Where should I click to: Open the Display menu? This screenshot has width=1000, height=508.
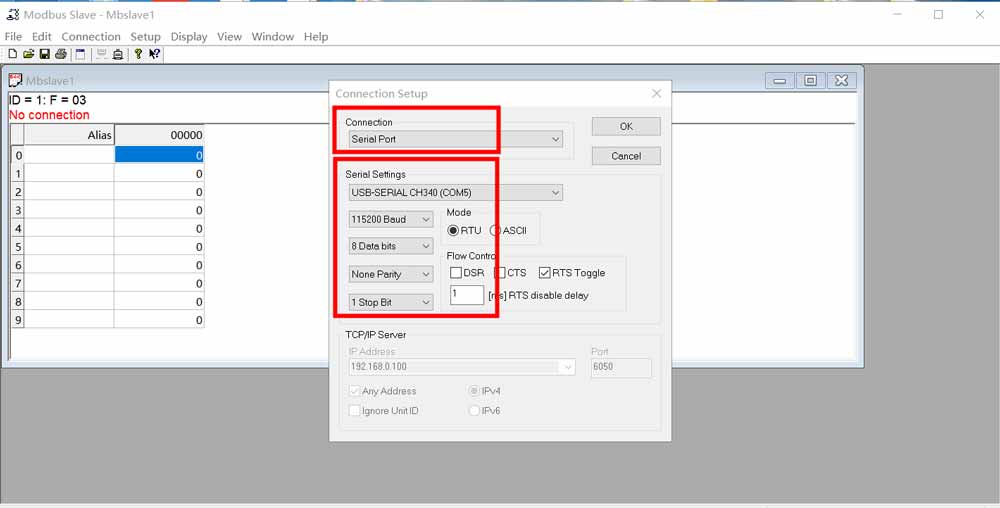click(188, 37)
